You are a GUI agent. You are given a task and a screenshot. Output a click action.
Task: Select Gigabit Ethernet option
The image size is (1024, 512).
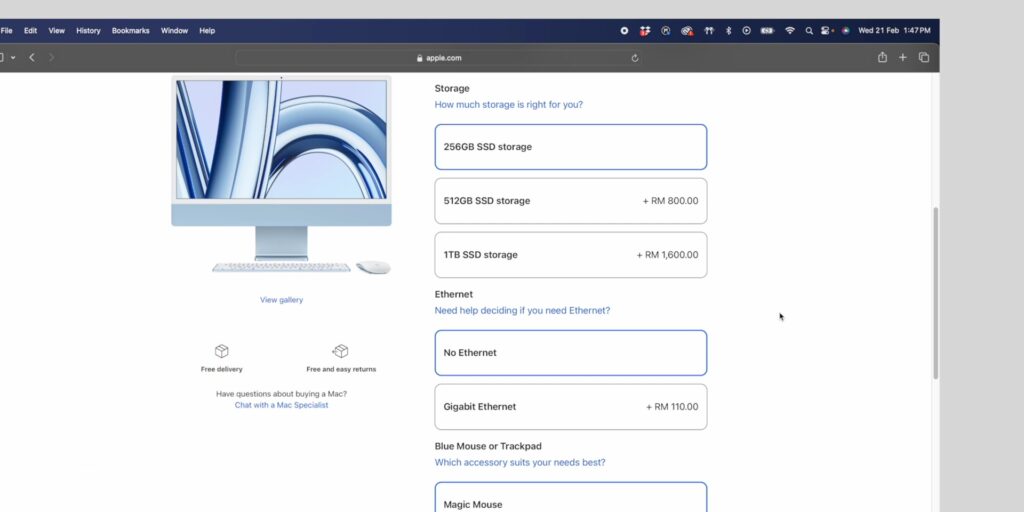(571, 407)
